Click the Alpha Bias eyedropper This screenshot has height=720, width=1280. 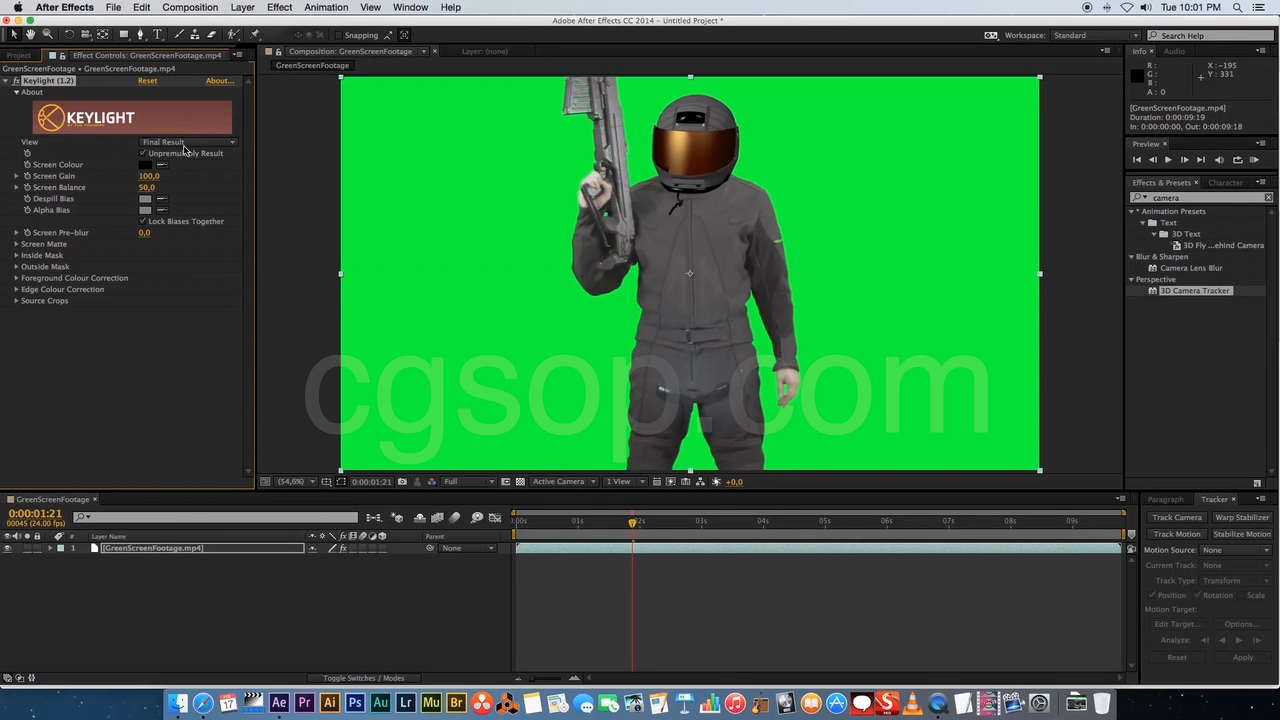pyautogui.click(x=162, y=210)
